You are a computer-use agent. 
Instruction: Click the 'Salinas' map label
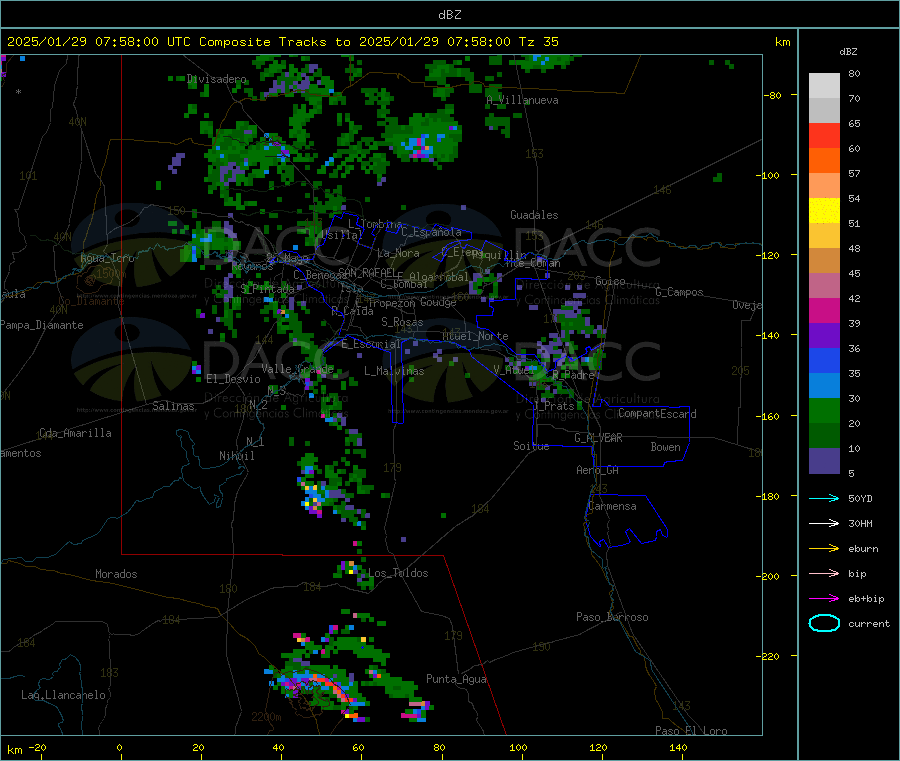(x=173, y=406)
